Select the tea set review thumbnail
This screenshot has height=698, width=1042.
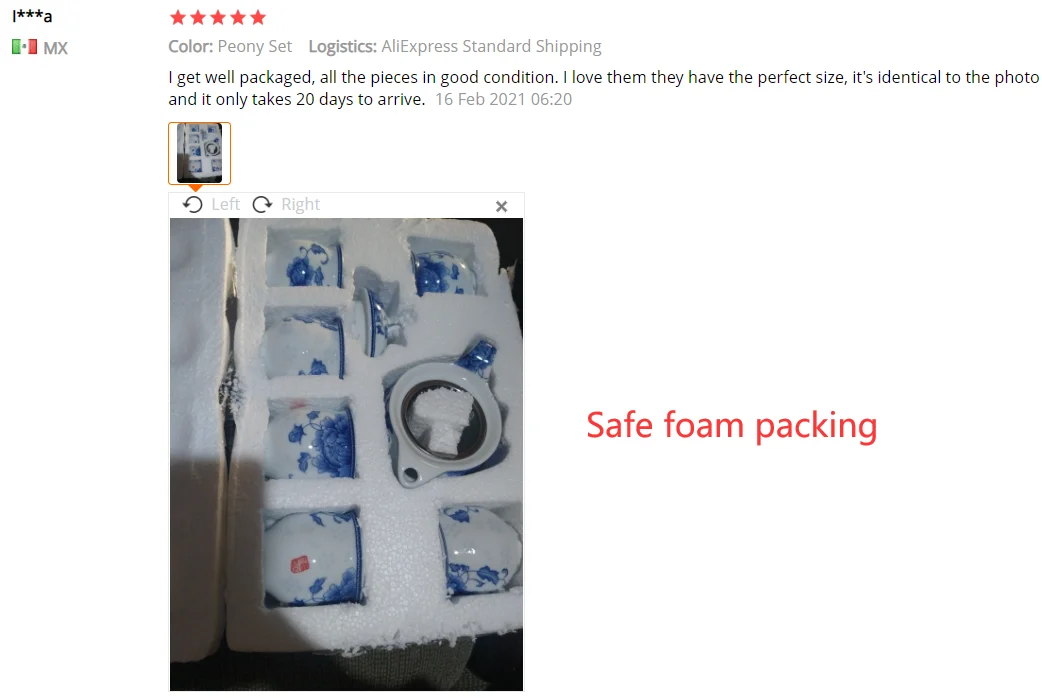199,153
